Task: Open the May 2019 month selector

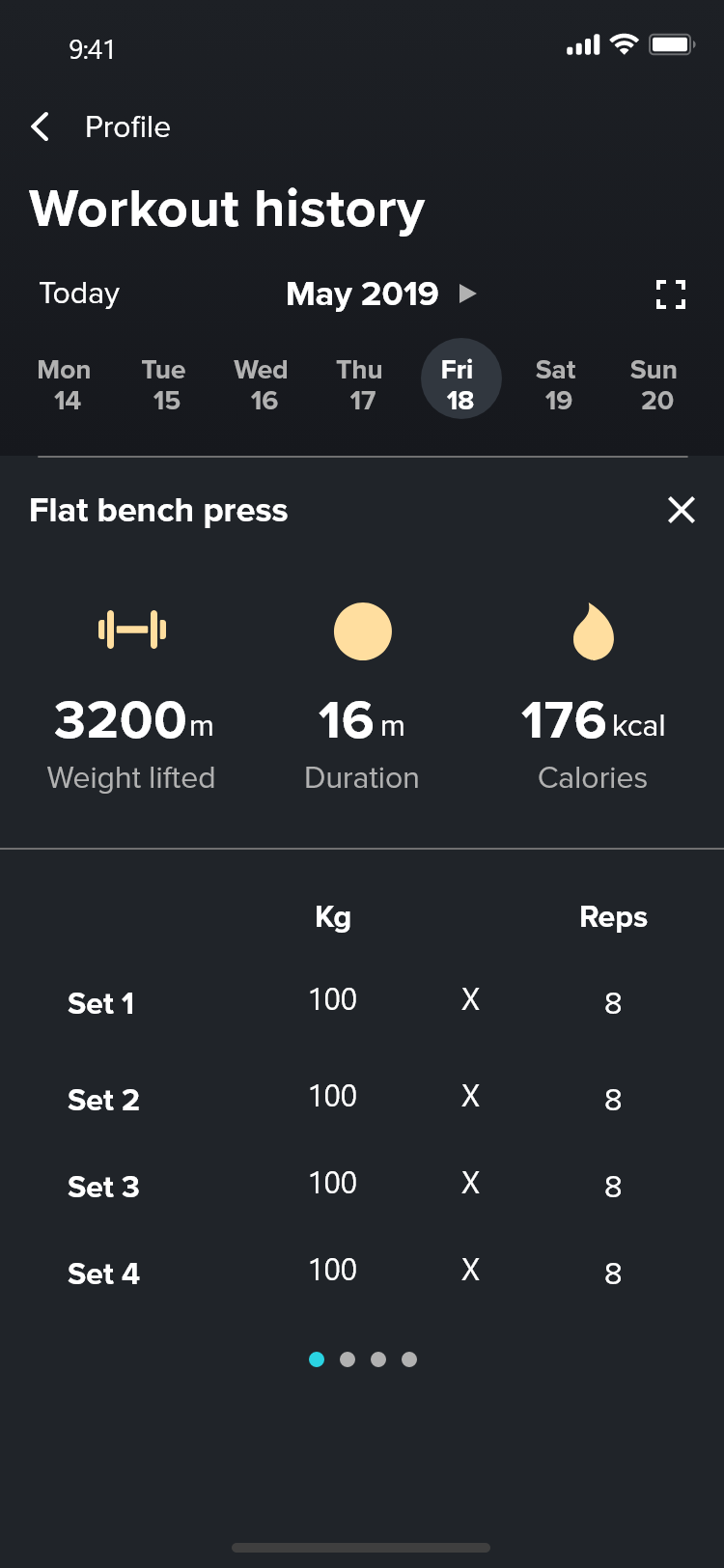Action: (362, 294)
